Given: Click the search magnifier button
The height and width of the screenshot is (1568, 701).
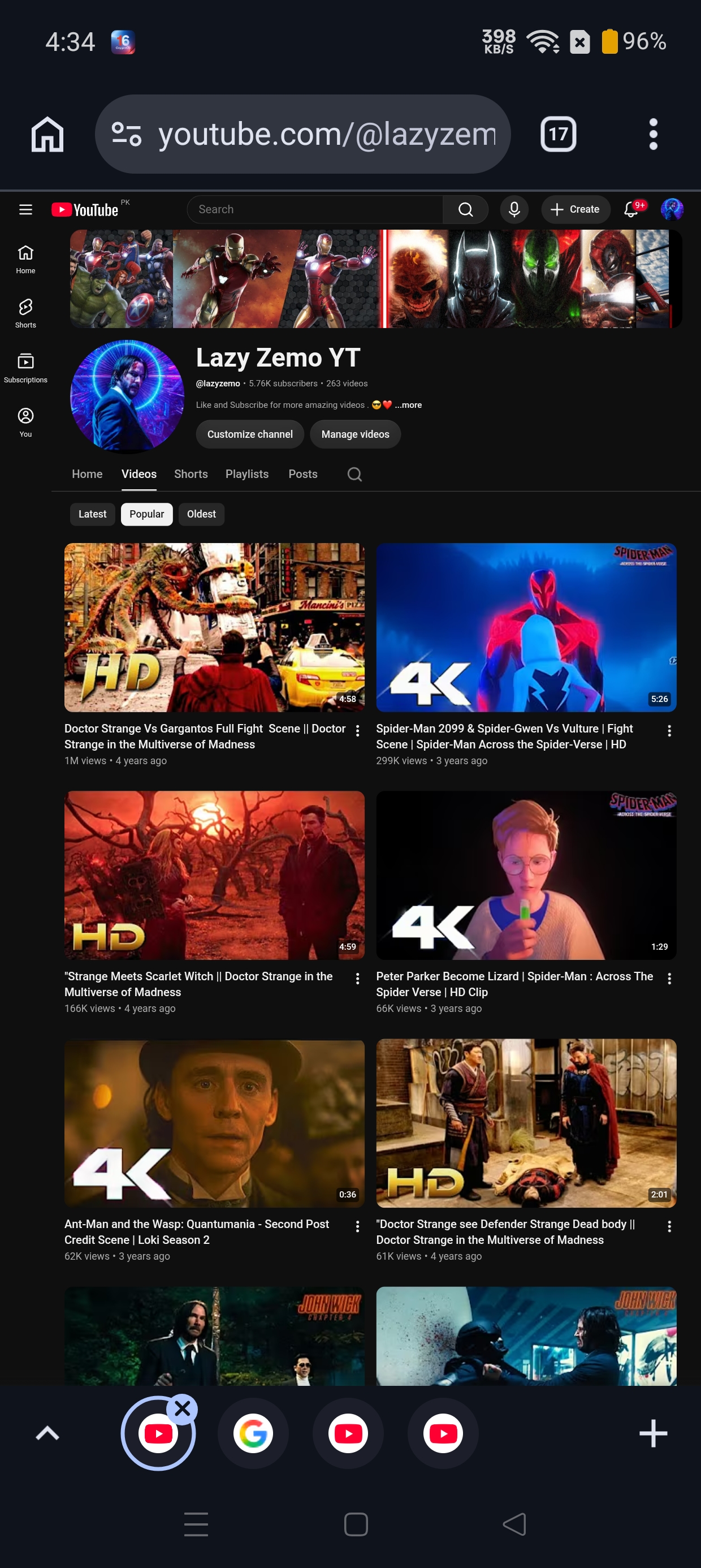Looking at the screenshot, I should click(465, 209).
